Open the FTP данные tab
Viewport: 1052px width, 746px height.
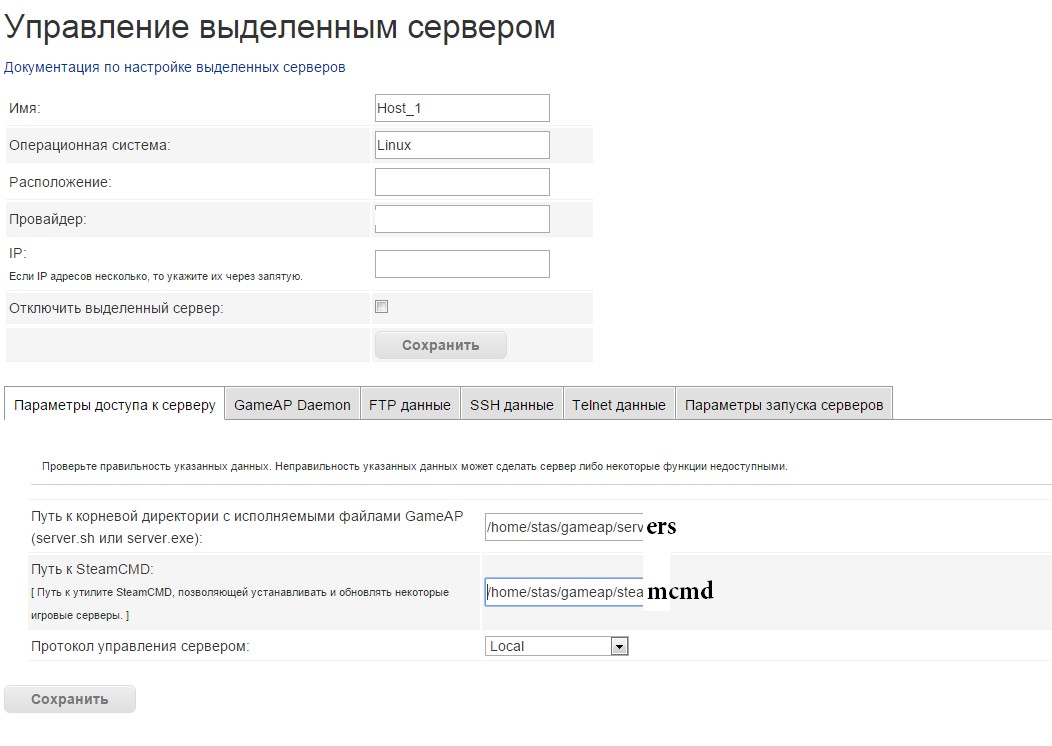point(409,405)
